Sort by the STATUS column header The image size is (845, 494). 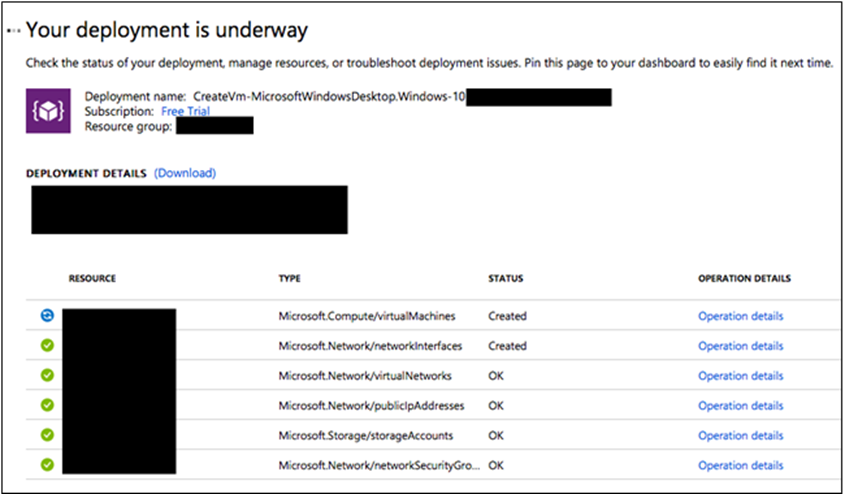(x=505, y=279)
